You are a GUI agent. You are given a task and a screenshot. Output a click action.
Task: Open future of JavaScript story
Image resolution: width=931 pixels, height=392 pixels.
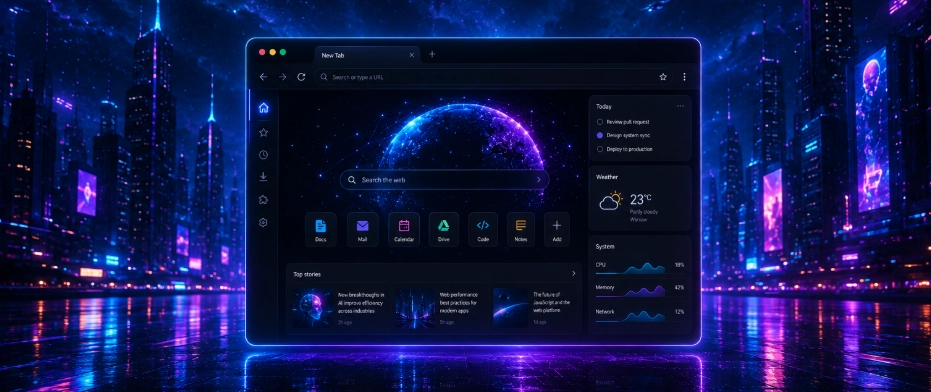[552, 302]
